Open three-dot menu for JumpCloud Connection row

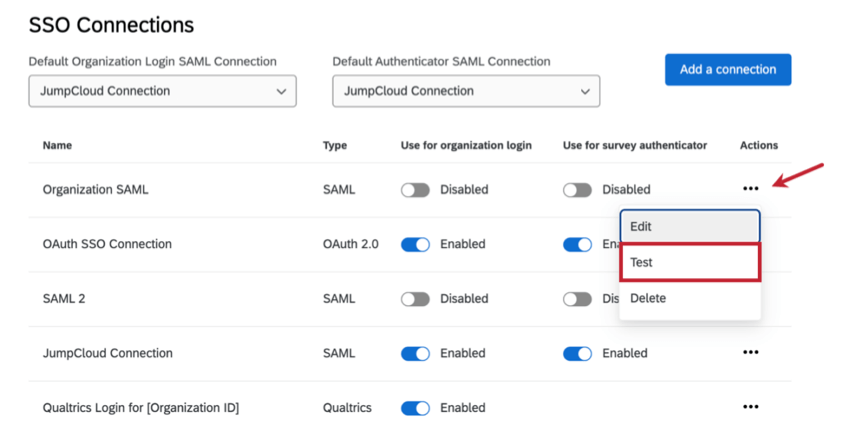click(750, 353)
